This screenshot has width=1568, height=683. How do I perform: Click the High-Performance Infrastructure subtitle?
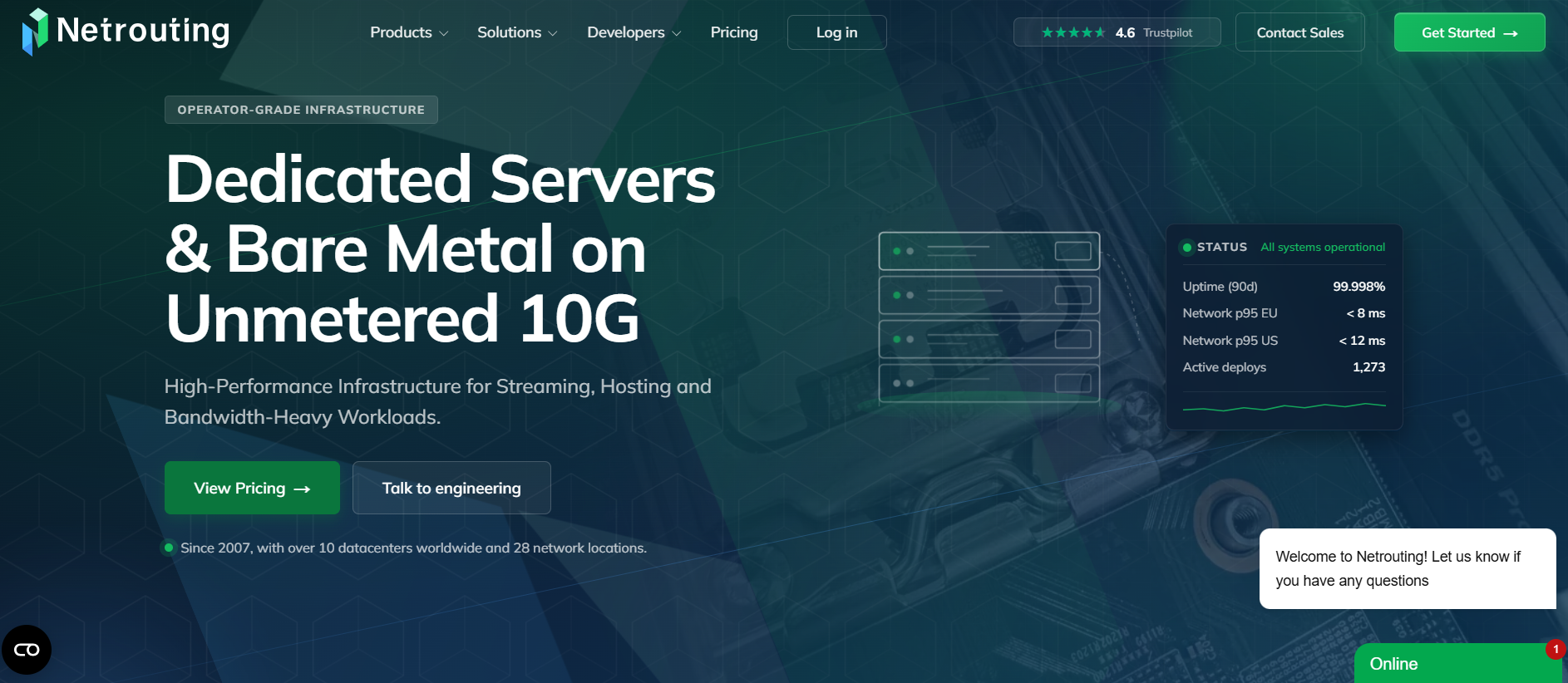[x=437, y=401]
